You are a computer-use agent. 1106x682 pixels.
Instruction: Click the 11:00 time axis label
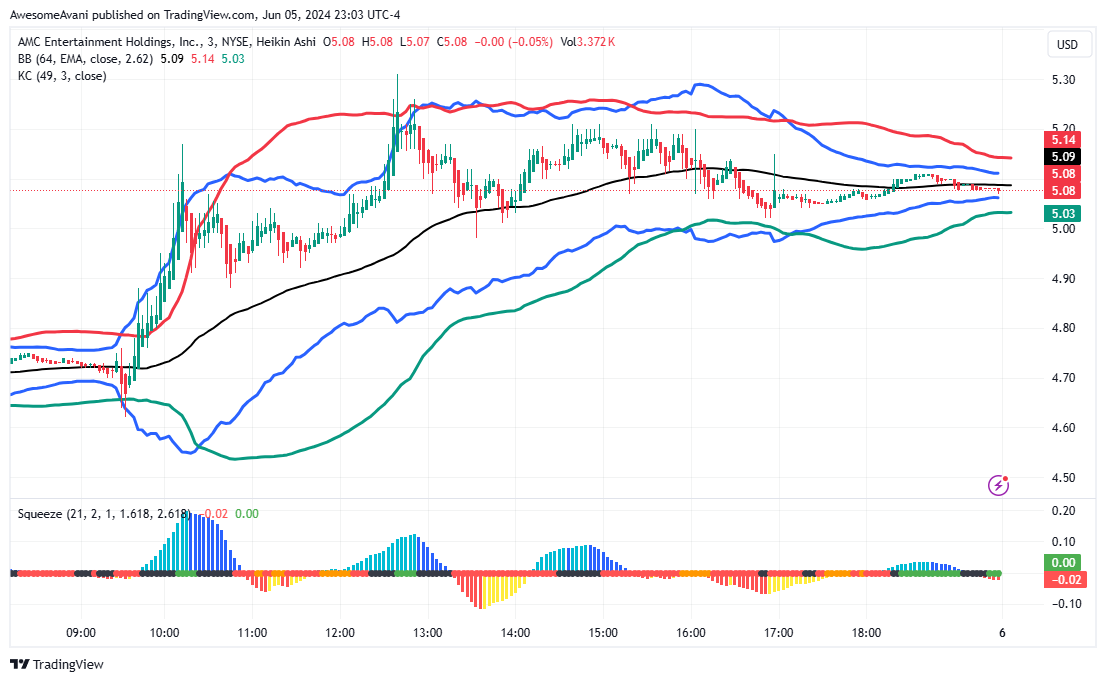click(253, 633)
